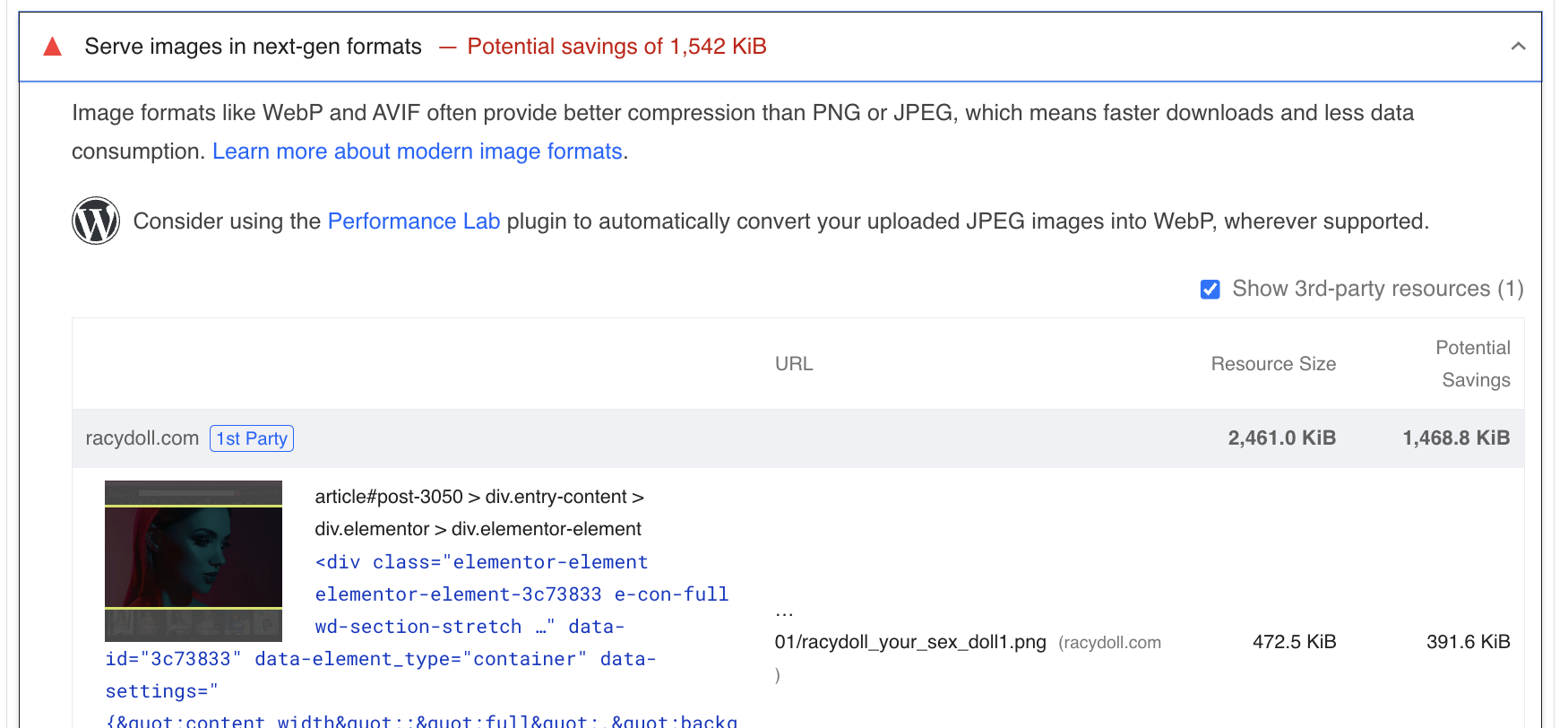Click the URL column header
Image resolution: width=1568 pixels, height=728 pixels.
point(794,364)
